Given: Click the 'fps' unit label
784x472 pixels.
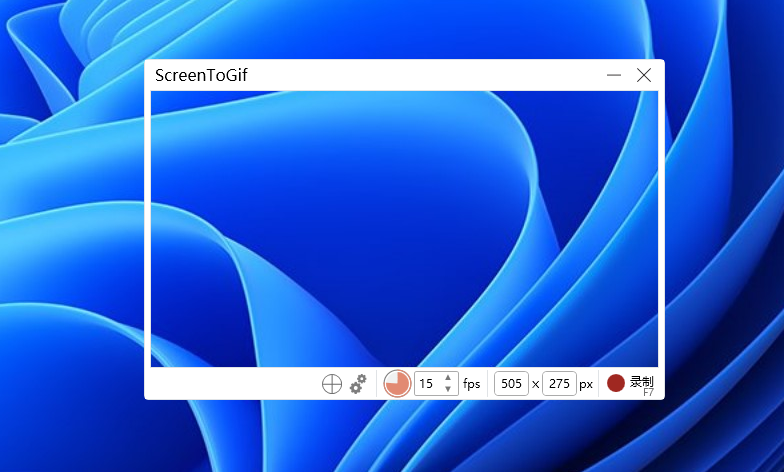Looking at the screenshot, I should (x=472, y=384).
